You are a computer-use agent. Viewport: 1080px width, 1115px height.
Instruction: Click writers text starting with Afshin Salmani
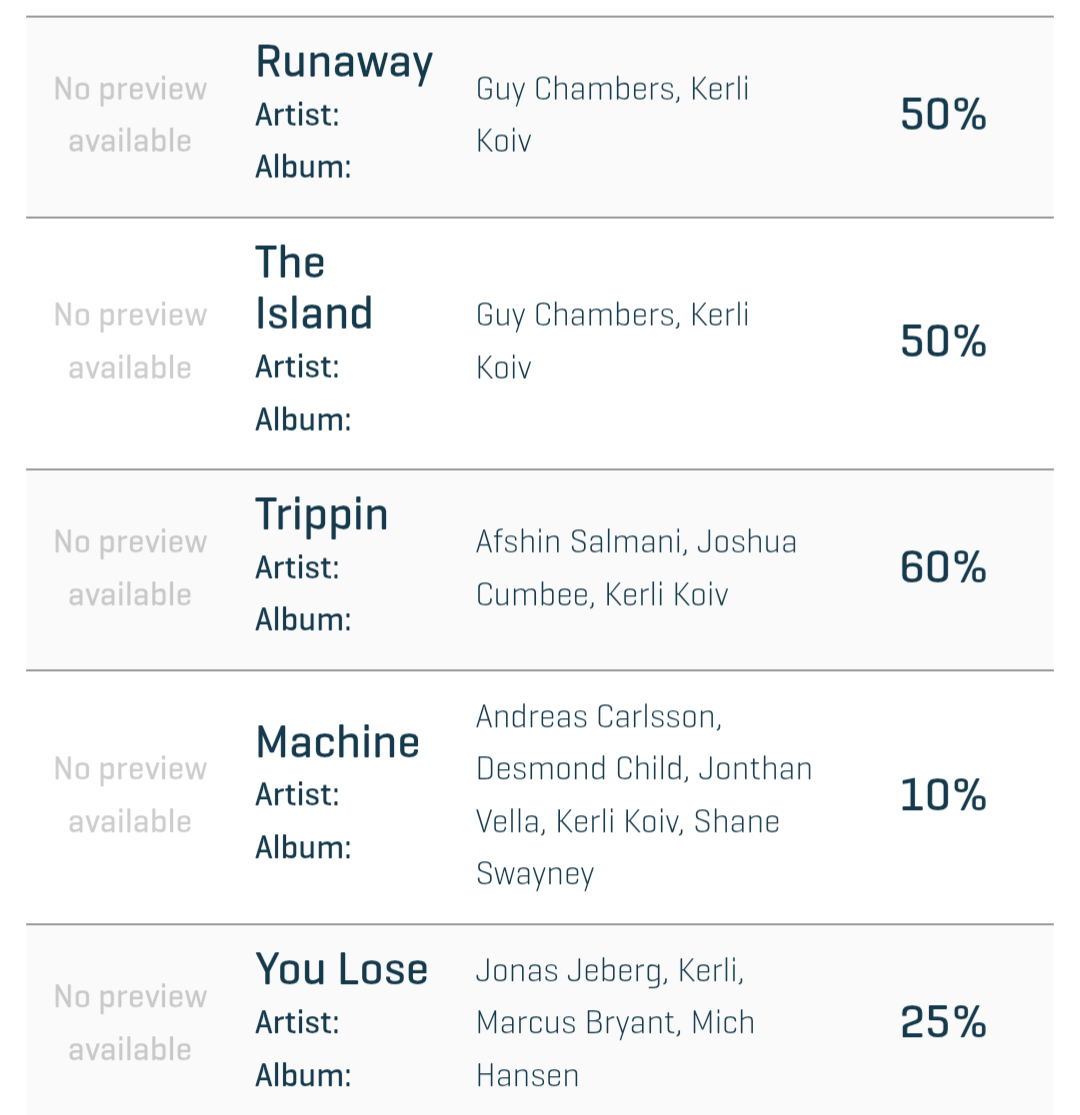pyautogui.click(x=636, y=568)
